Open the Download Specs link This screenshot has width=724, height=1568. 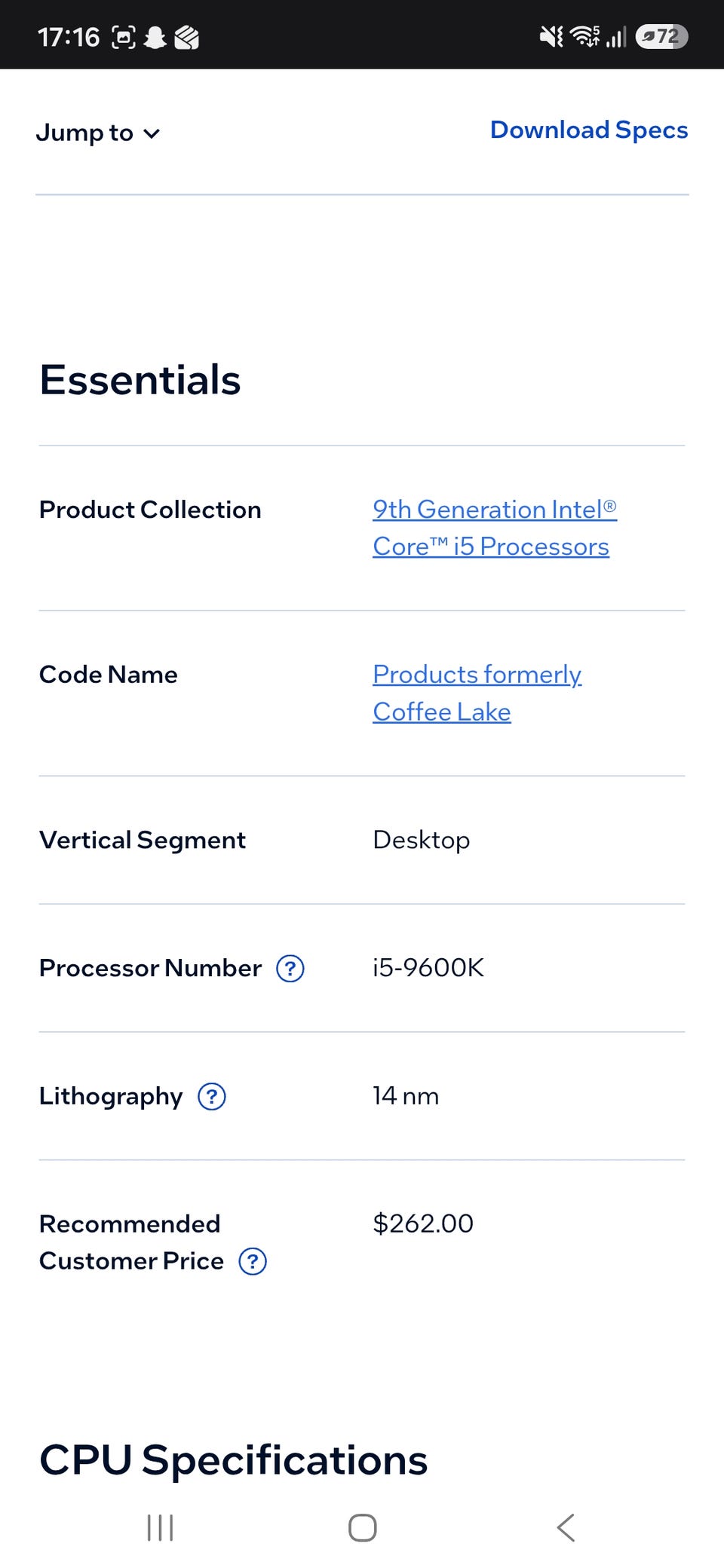pyautogui.click(x=589, y=130)
